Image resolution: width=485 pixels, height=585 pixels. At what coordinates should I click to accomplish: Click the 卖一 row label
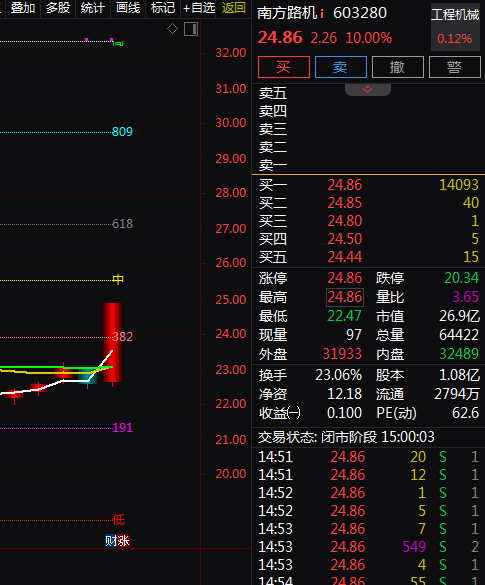coord(273,165)
